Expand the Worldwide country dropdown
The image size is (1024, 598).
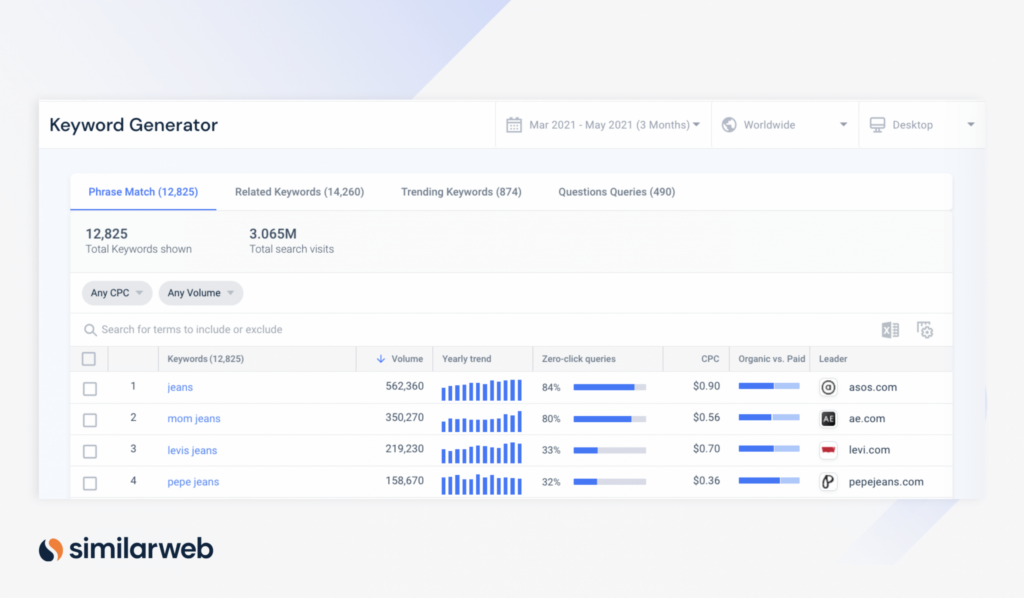click(x=843, y=124)
